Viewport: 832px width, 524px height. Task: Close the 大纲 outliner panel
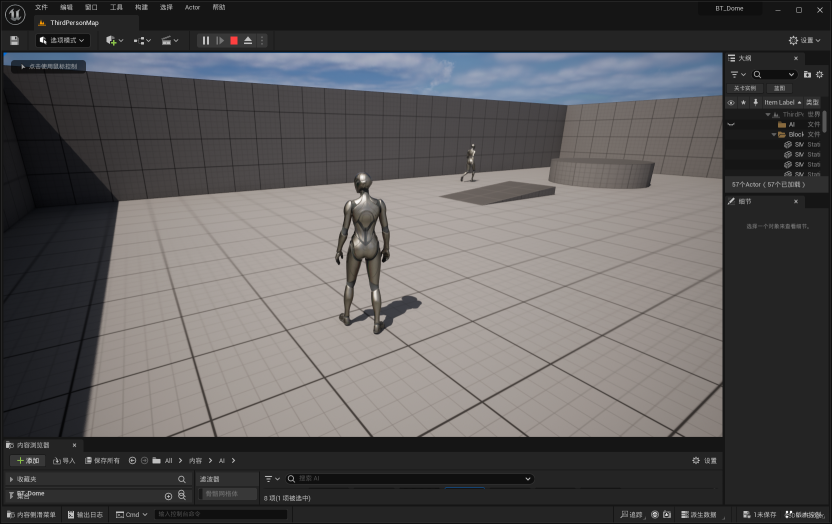[795, 58]
